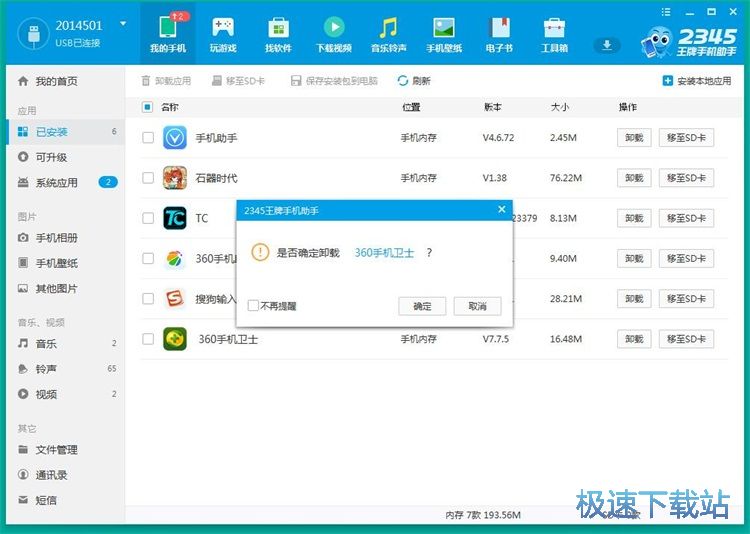Open the 手机壁纸 picture icon

443,28
